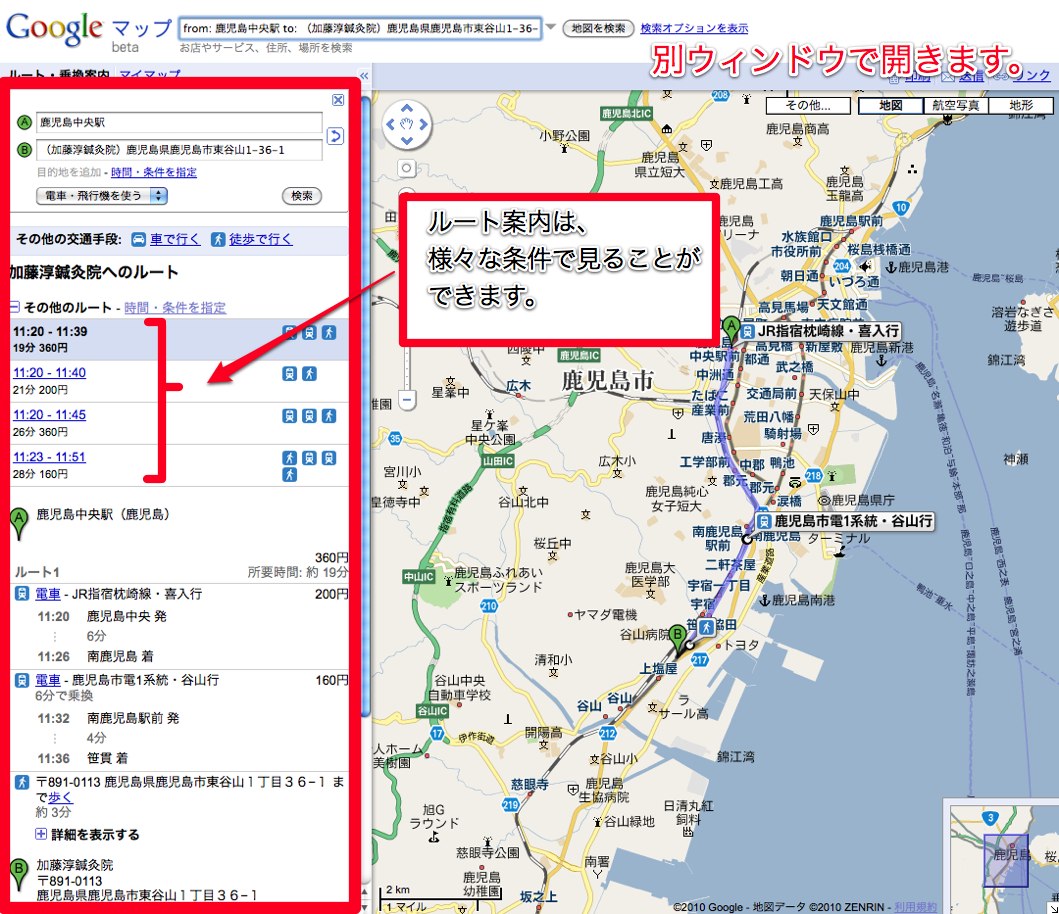
Task: Click the walking icon beside the 〒891-0113 step
Action: point(22,782)
